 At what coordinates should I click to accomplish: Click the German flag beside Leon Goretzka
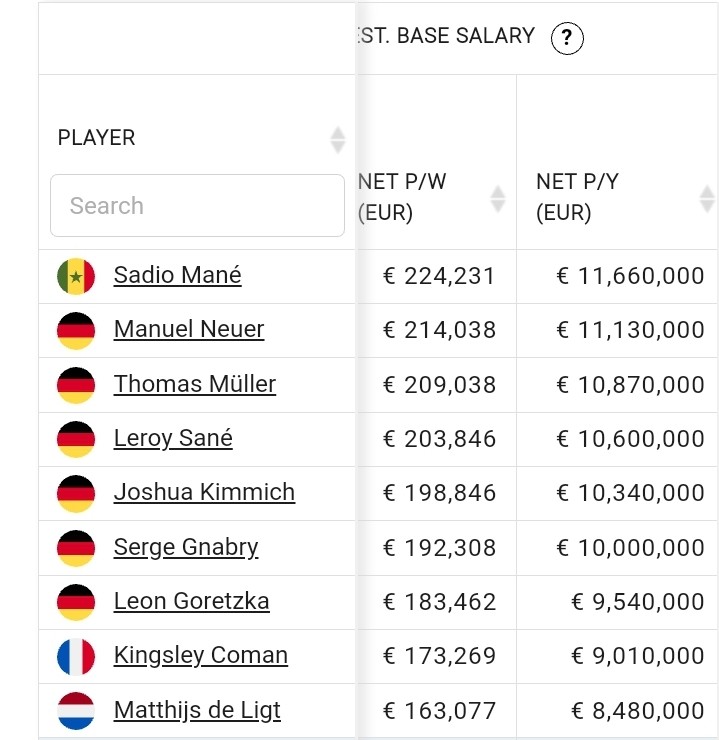click(76, 601)
